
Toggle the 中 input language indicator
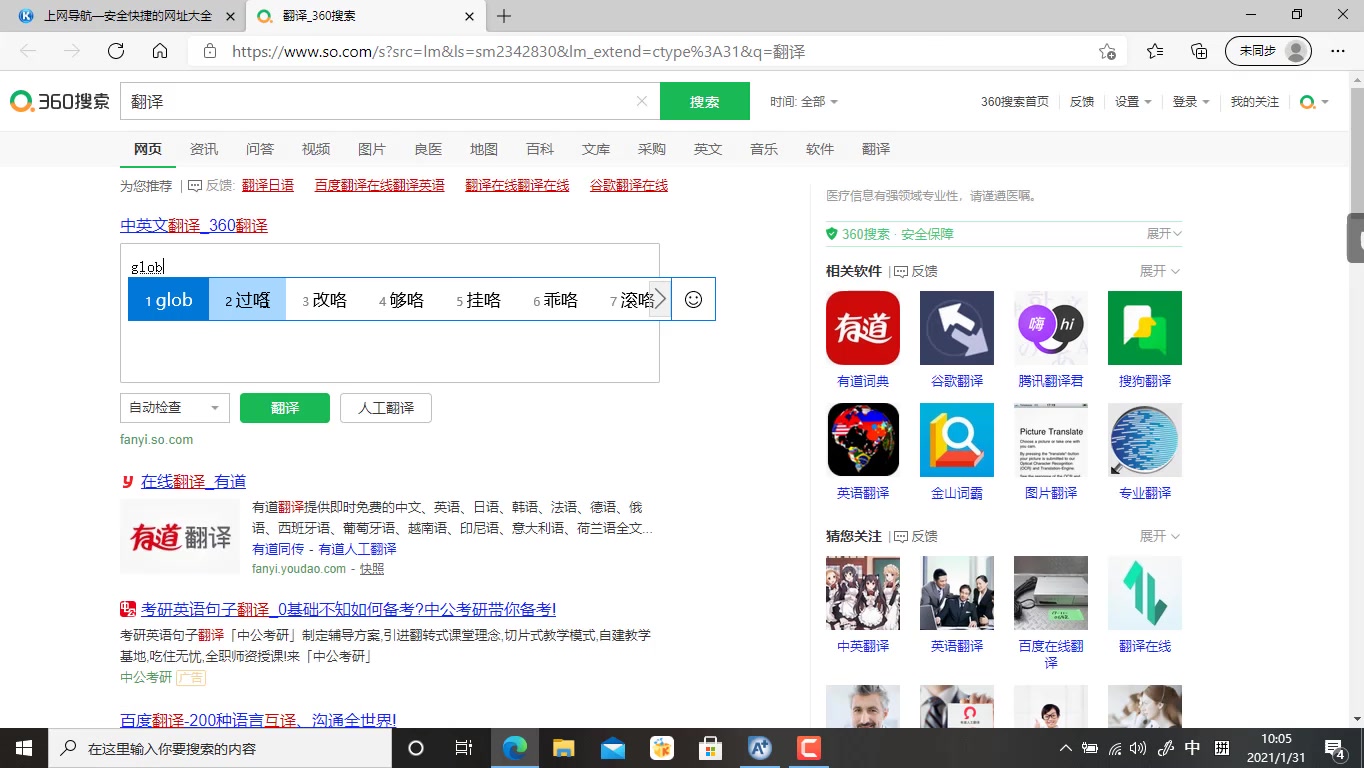pyautogui.click(x=1192, y=748)
